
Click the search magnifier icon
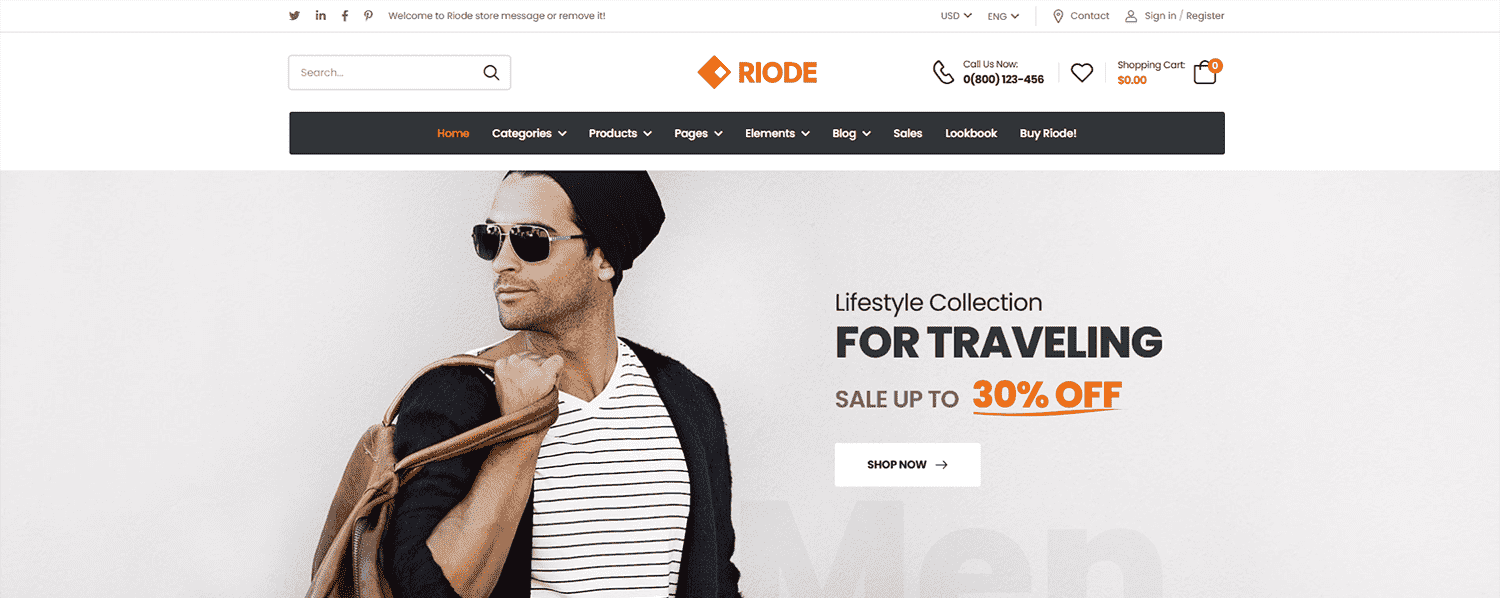pos(491,72)
